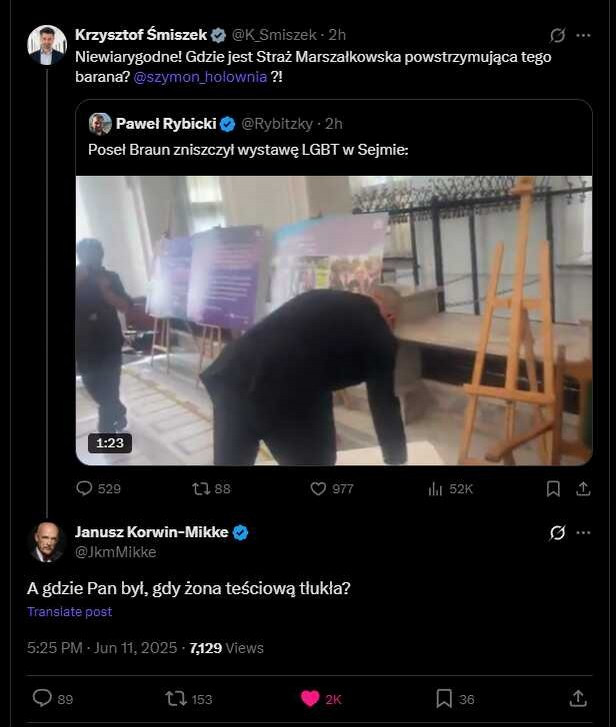This screenshot has width=616, height=727.
Task: Reply to Korwin-Mikke's post with 89 replies
Action: 42,698
